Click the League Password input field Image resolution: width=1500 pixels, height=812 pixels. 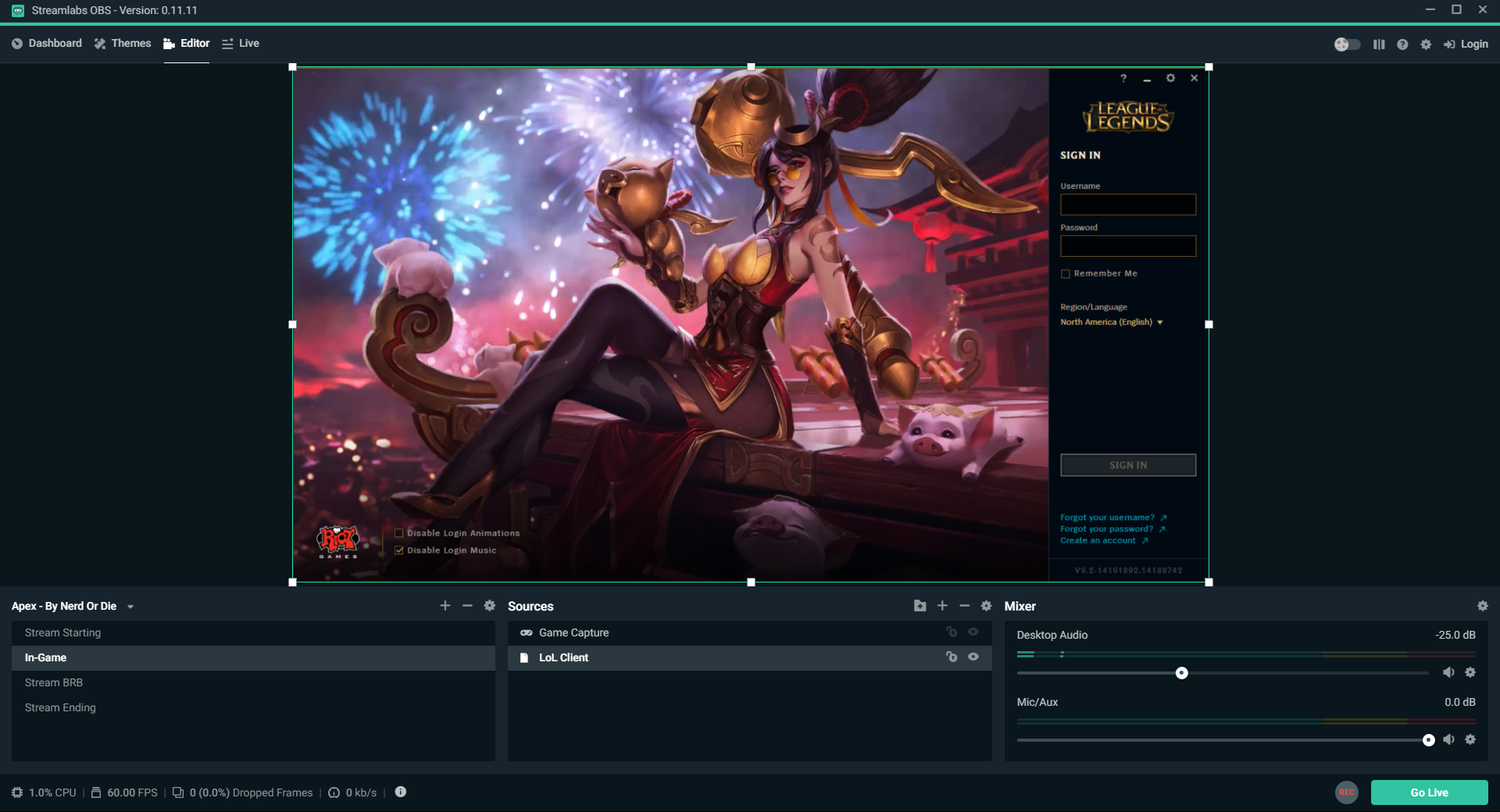(x=1128, y=246)
